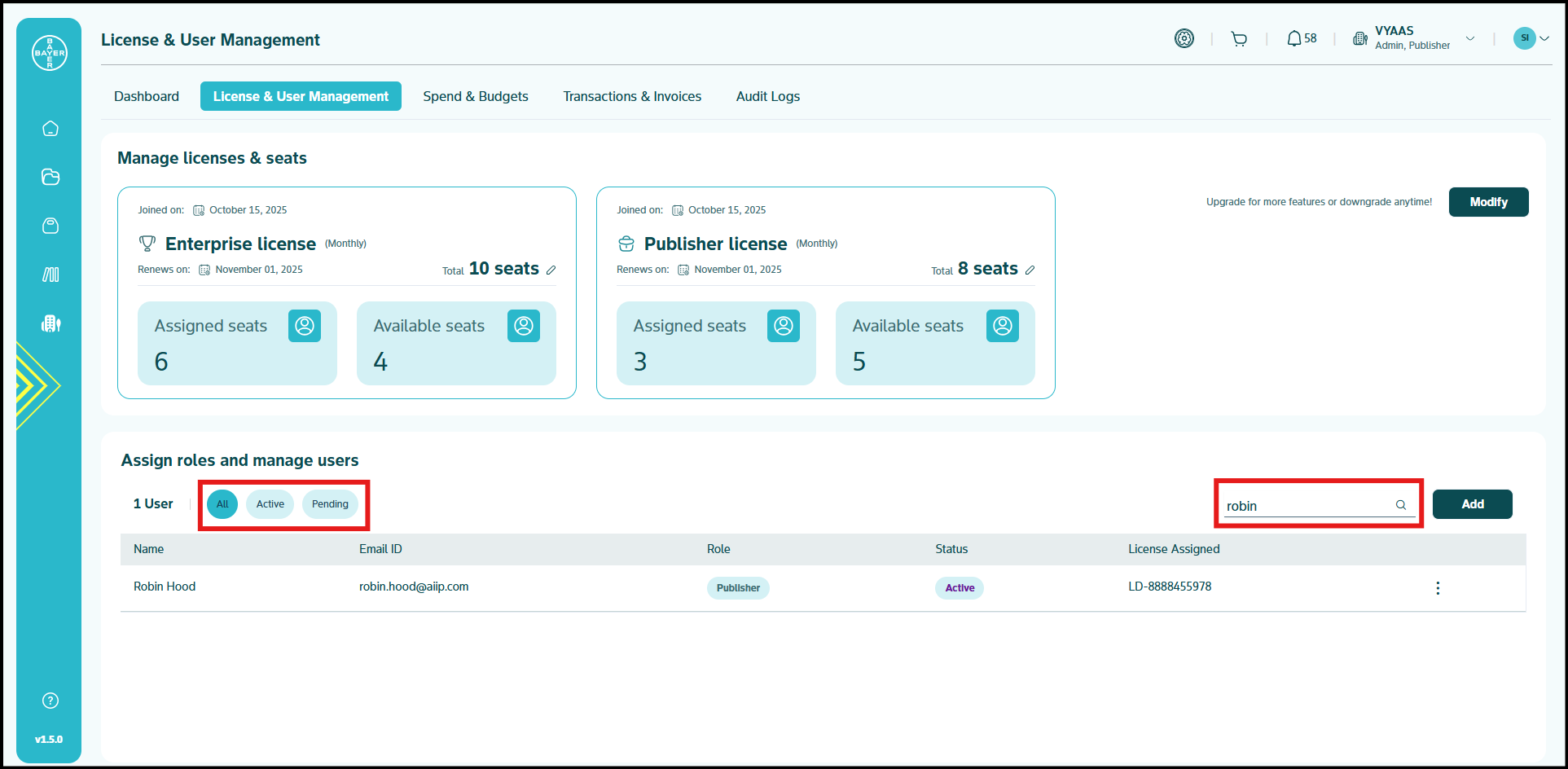This screenshot has width=1568, height=769.
Task: Click the home icon in sidebar
Action: (51, 129)
